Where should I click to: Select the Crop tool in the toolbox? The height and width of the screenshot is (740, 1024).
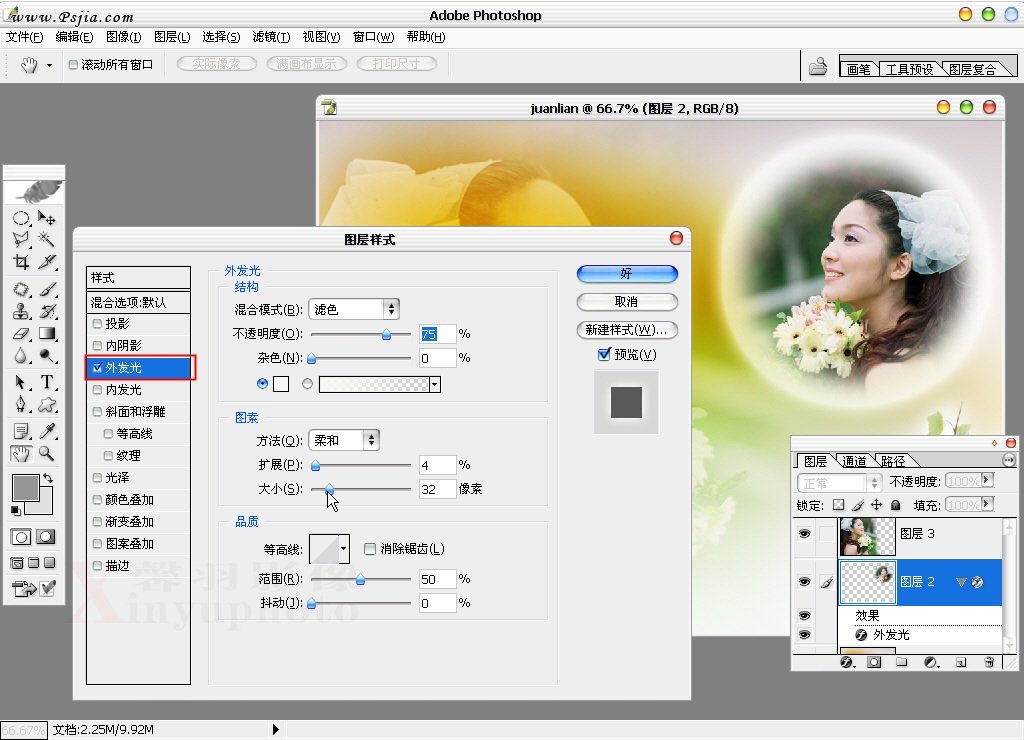(x=21, y=262)
